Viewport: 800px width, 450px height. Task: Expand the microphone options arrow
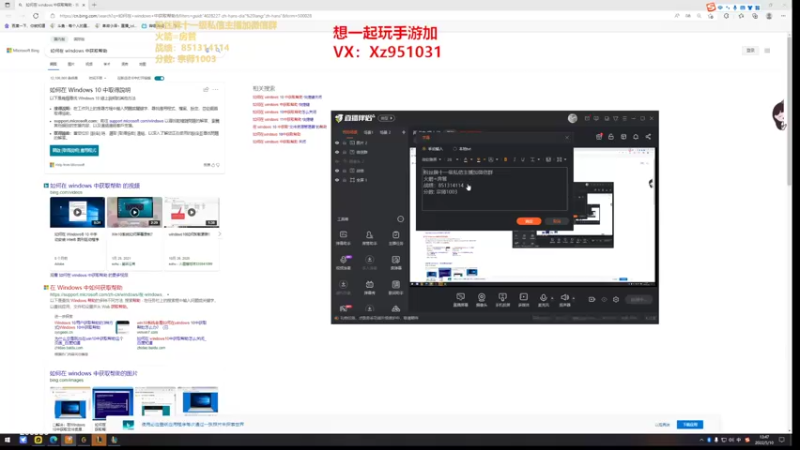point(552,298)
